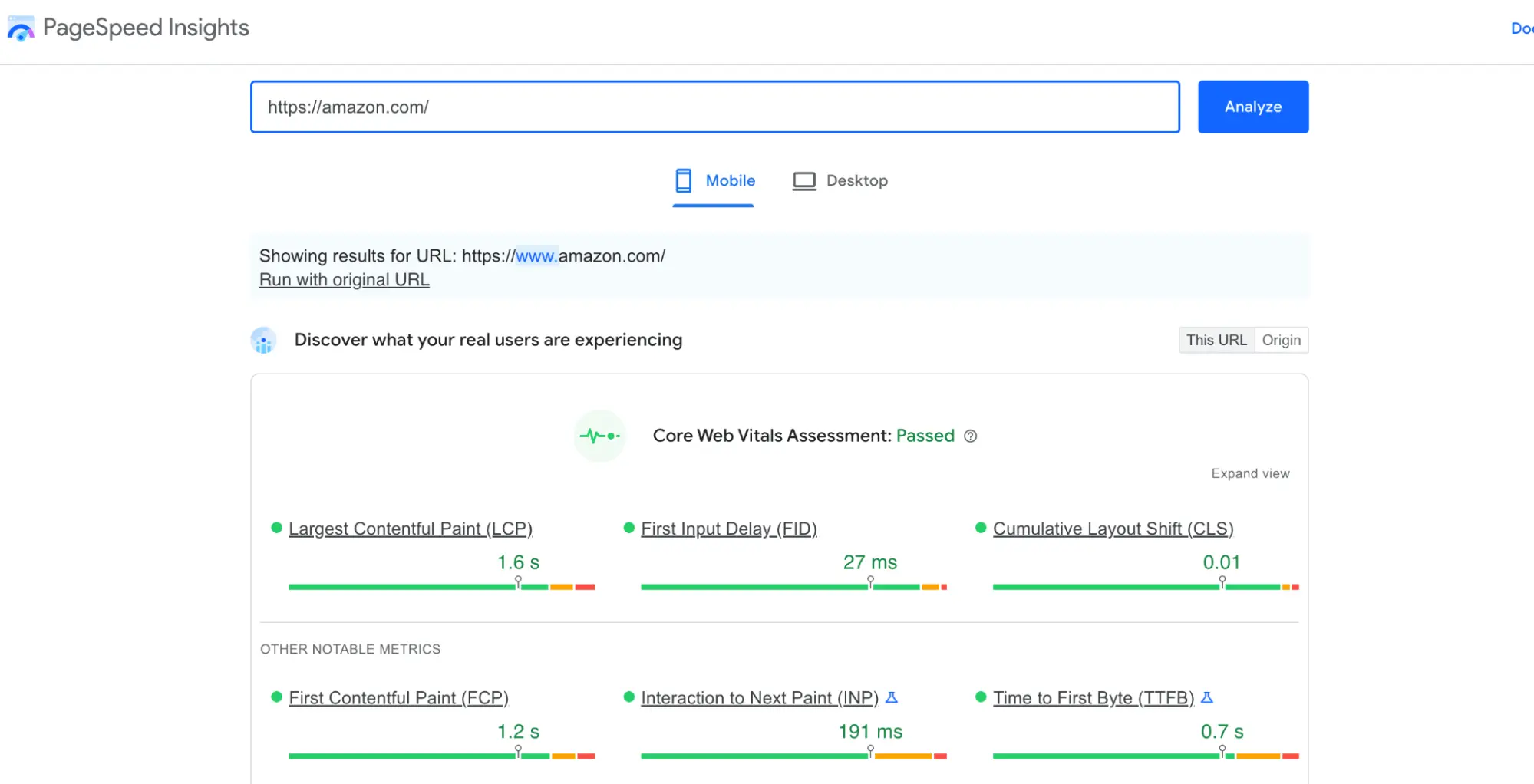
Task: Open First Contentful Paint (FCP) link
Action: [x=398, y=698]
